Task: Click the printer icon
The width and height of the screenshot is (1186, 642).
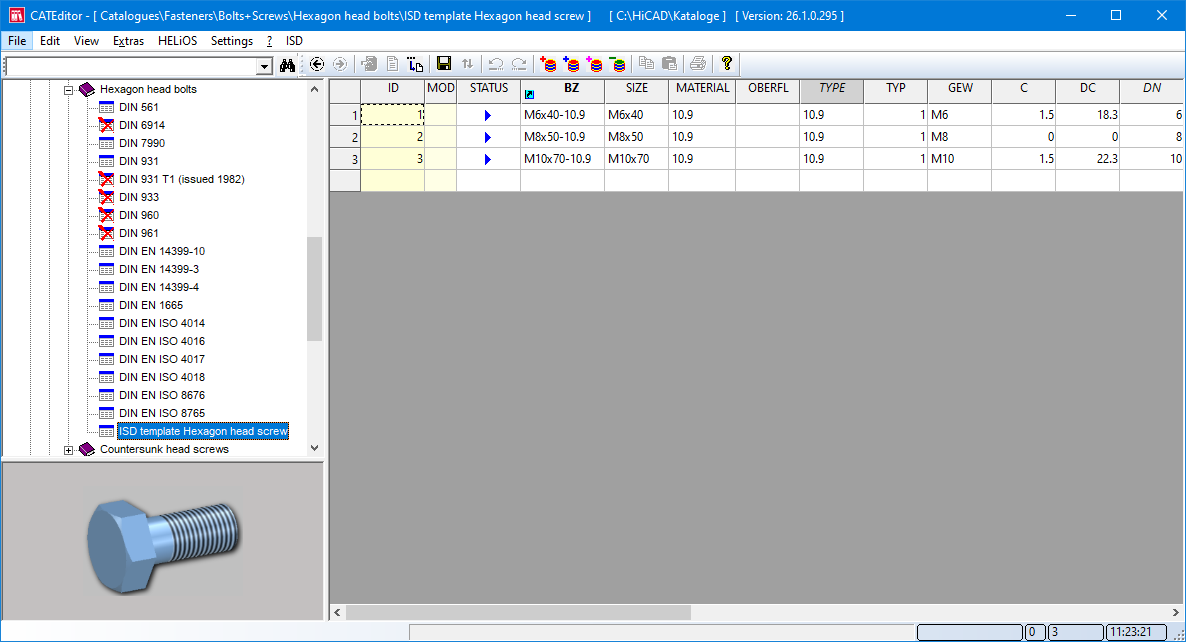Action: pyautogui.click(x=698, y=64)
